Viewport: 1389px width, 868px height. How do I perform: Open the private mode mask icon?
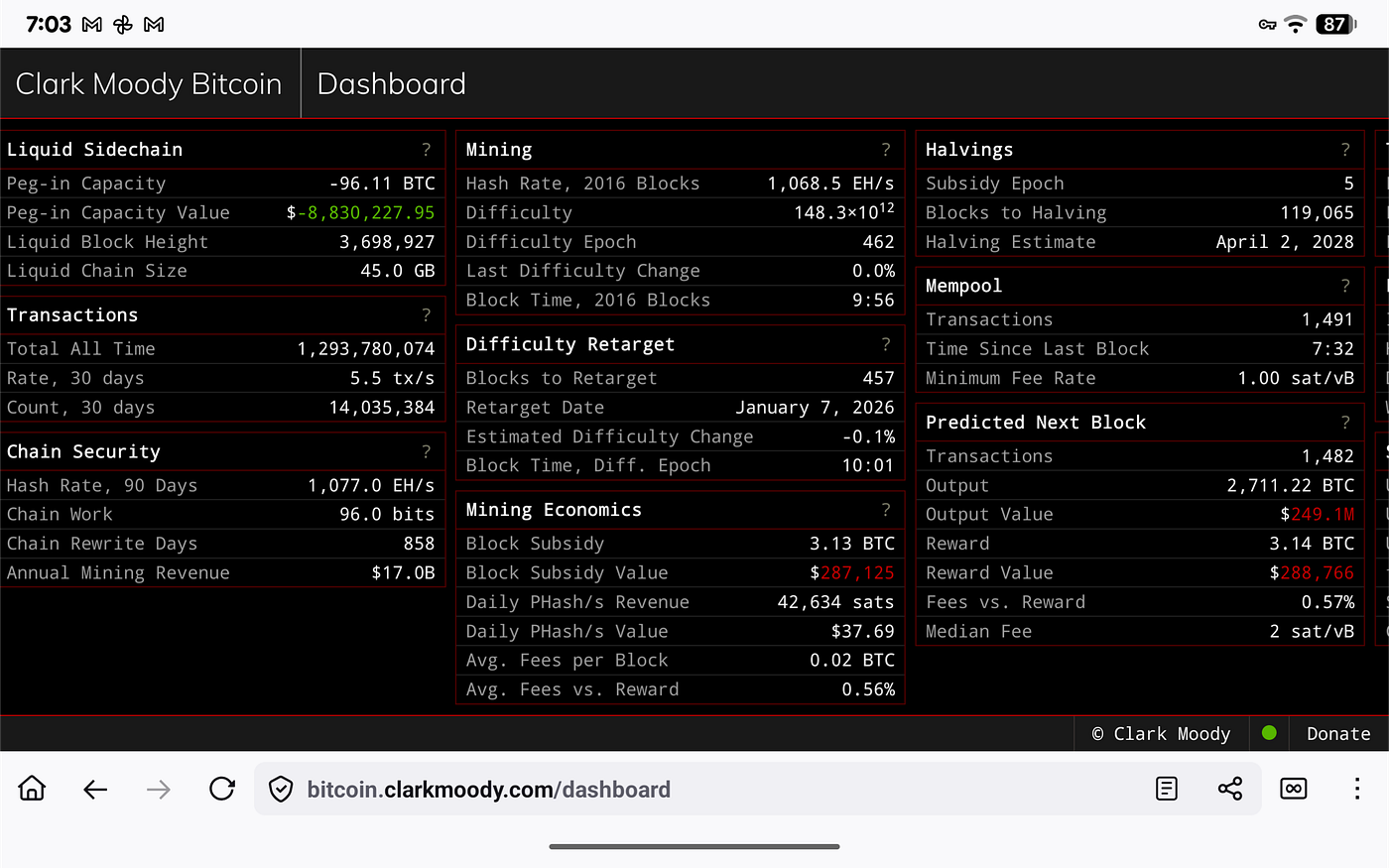coord(1294,789)
